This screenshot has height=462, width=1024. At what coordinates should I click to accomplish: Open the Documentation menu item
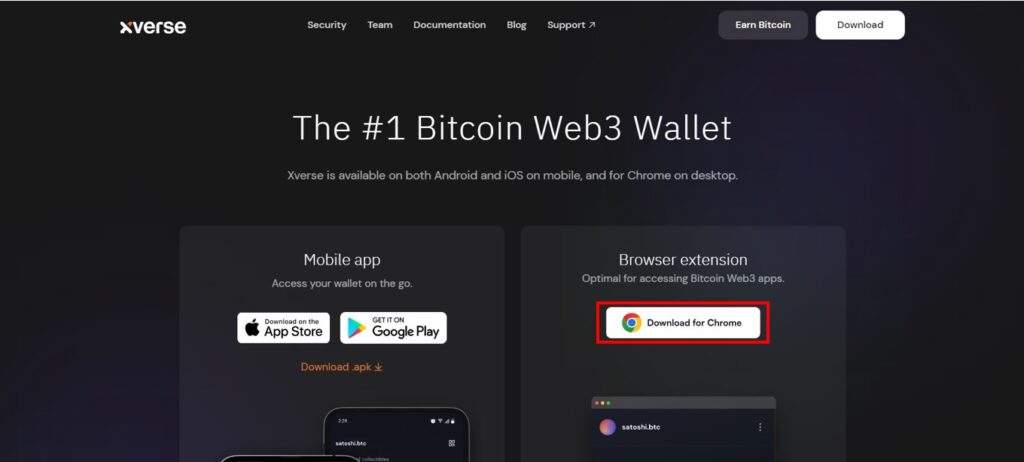[449, 25]
